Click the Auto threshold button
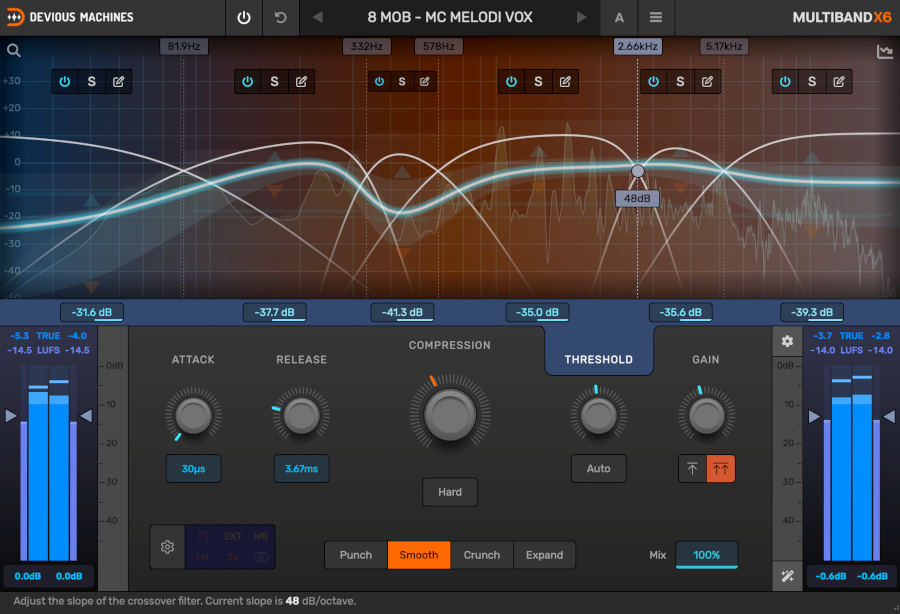Image resolution: width=900 pixels, height=614 pixels. [x=598, y=468]
